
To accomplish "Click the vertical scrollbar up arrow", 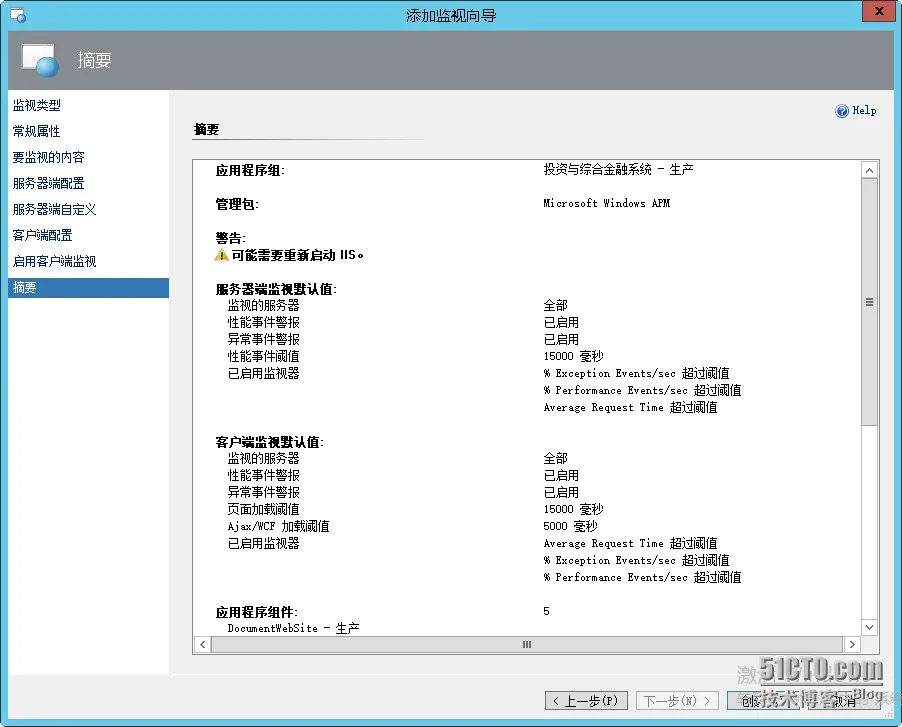I will 869,170.
